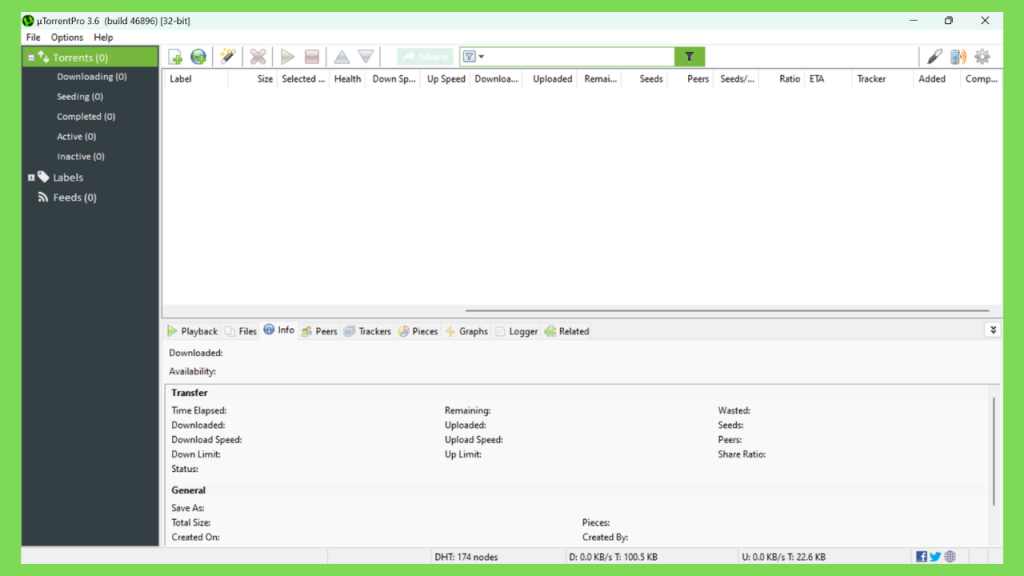Click the Share button in toolbar
The width and height of the screenshot is (1024, 576).
[425, 57]
